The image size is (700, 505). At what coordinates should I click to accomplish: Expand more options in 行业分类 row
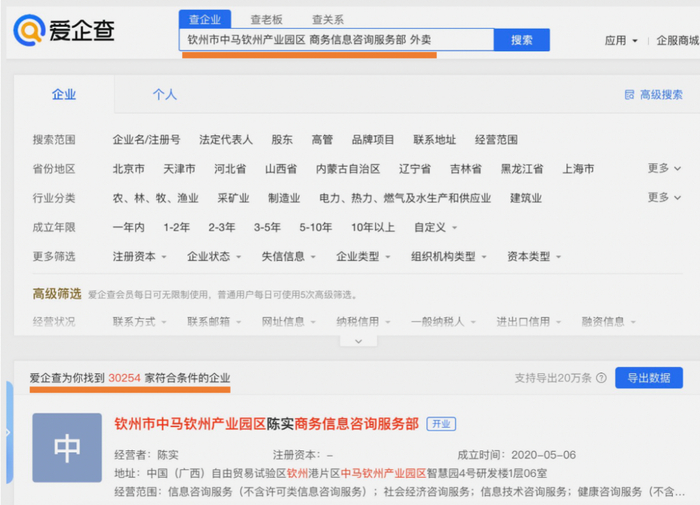[664, 197]
